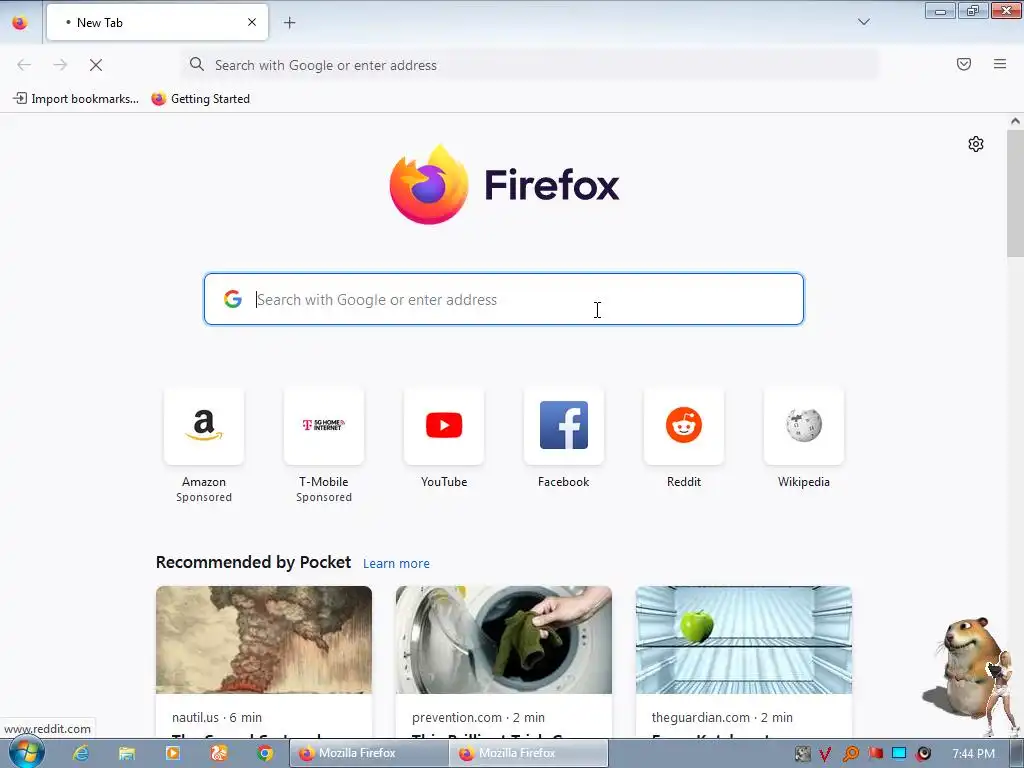1024x768 pixels.
Task: Go forward with the forward arrow
Action: tap(60, 65)
